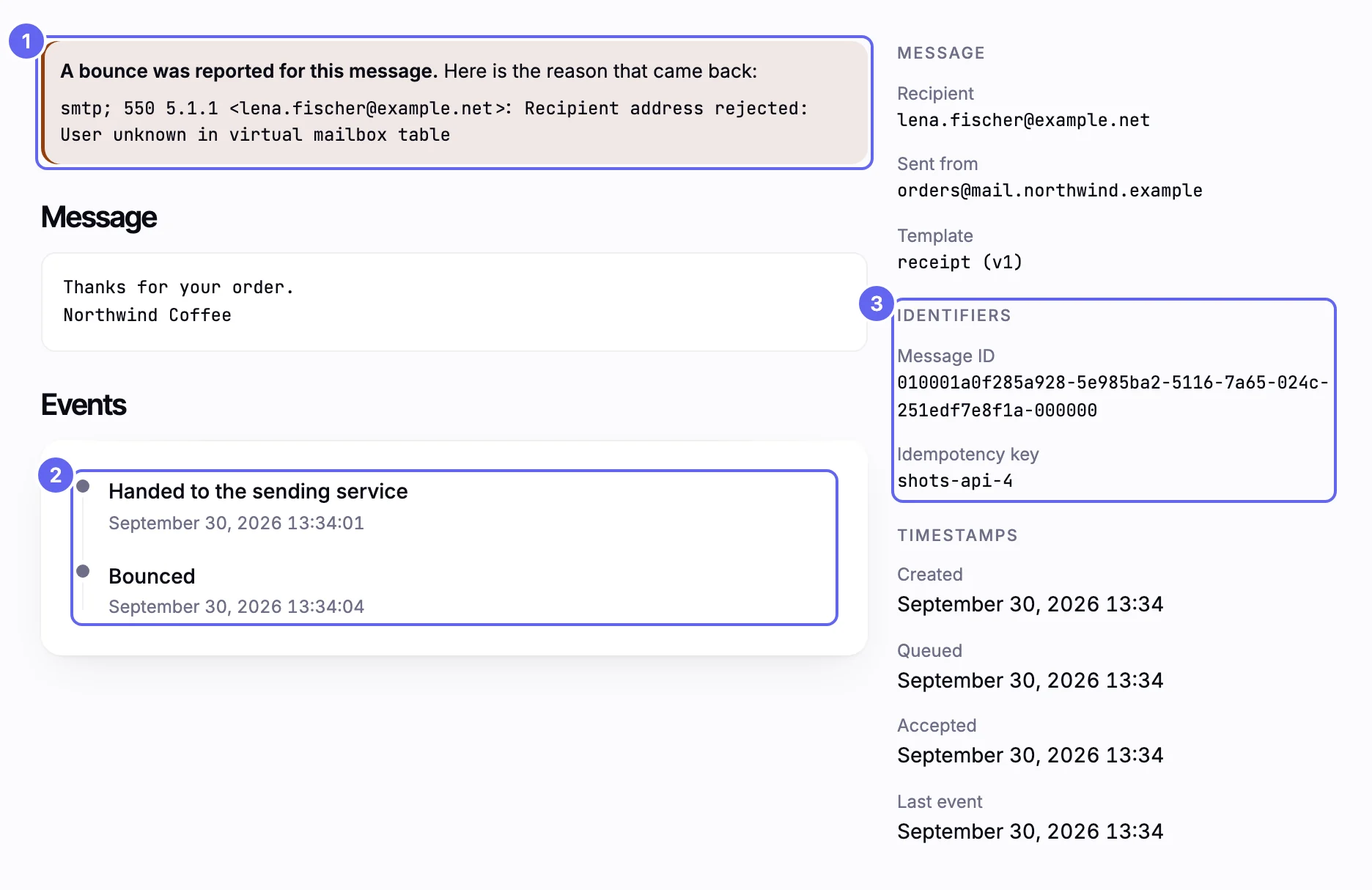Click the 'Northwind Coffee' message line
Image resolution: width=1372 pixels, height=890 pixels.
pyautogui.click(x=147, y=315)
